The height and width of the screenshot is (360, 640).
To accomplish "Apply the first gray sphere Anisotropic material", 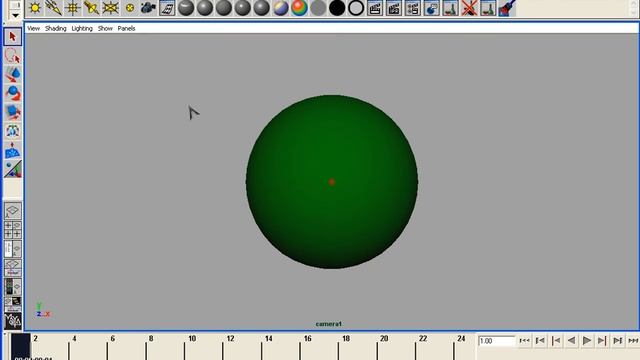I will [186, 8].
